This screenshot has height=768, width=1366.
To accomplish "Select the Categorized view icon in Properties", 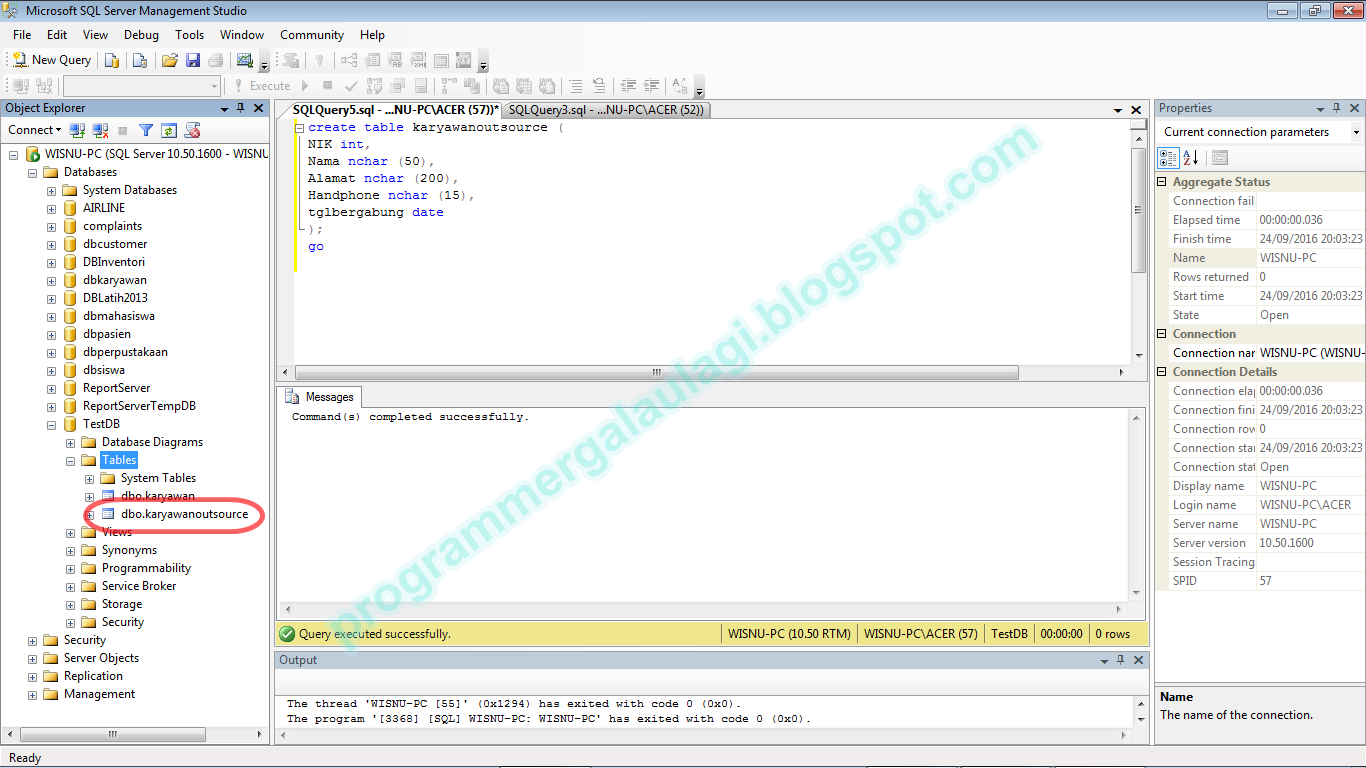I will click(x=1167, y=157).
